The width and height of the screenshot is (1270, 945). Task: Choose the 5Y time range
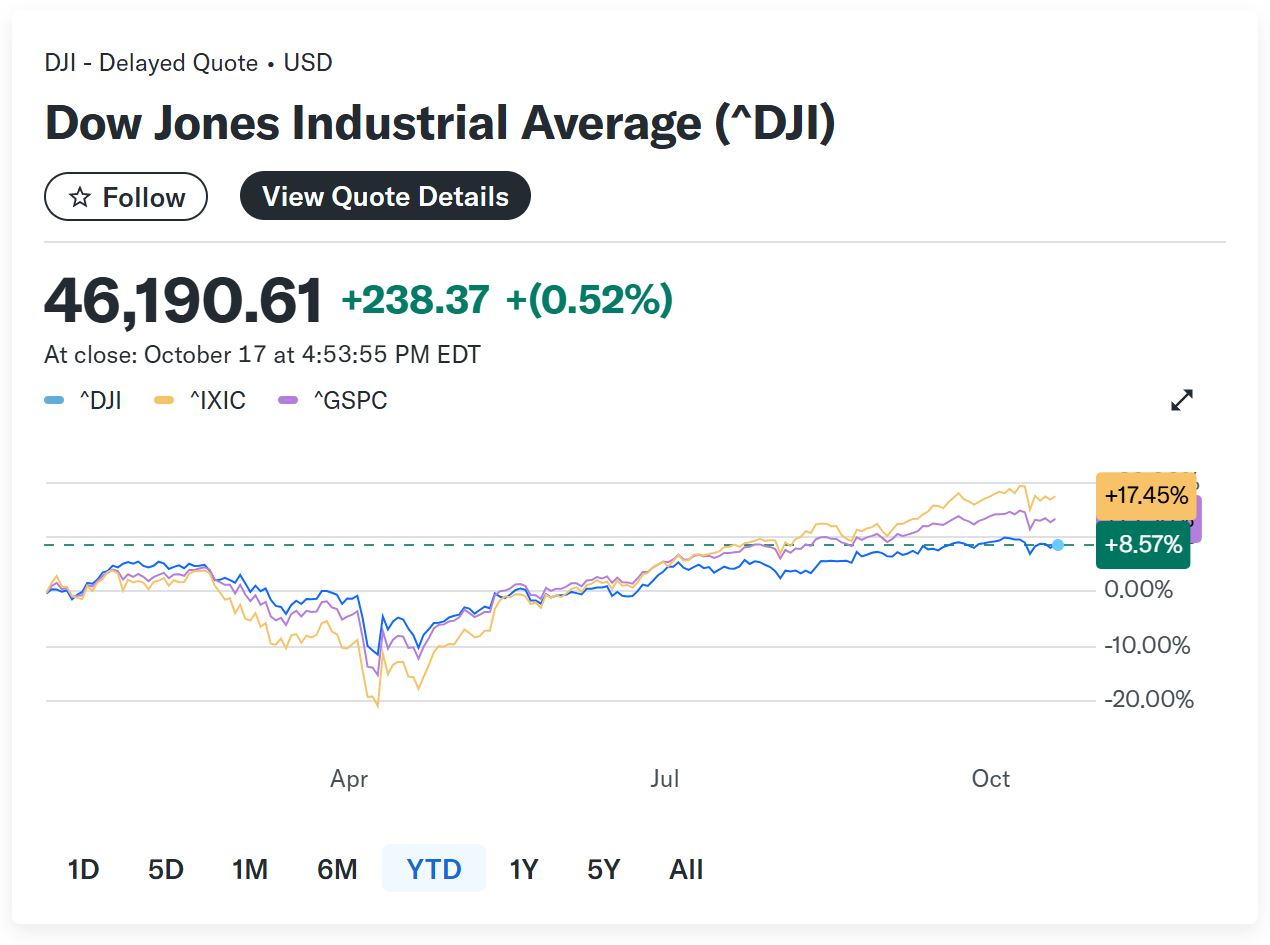point(604,869)
